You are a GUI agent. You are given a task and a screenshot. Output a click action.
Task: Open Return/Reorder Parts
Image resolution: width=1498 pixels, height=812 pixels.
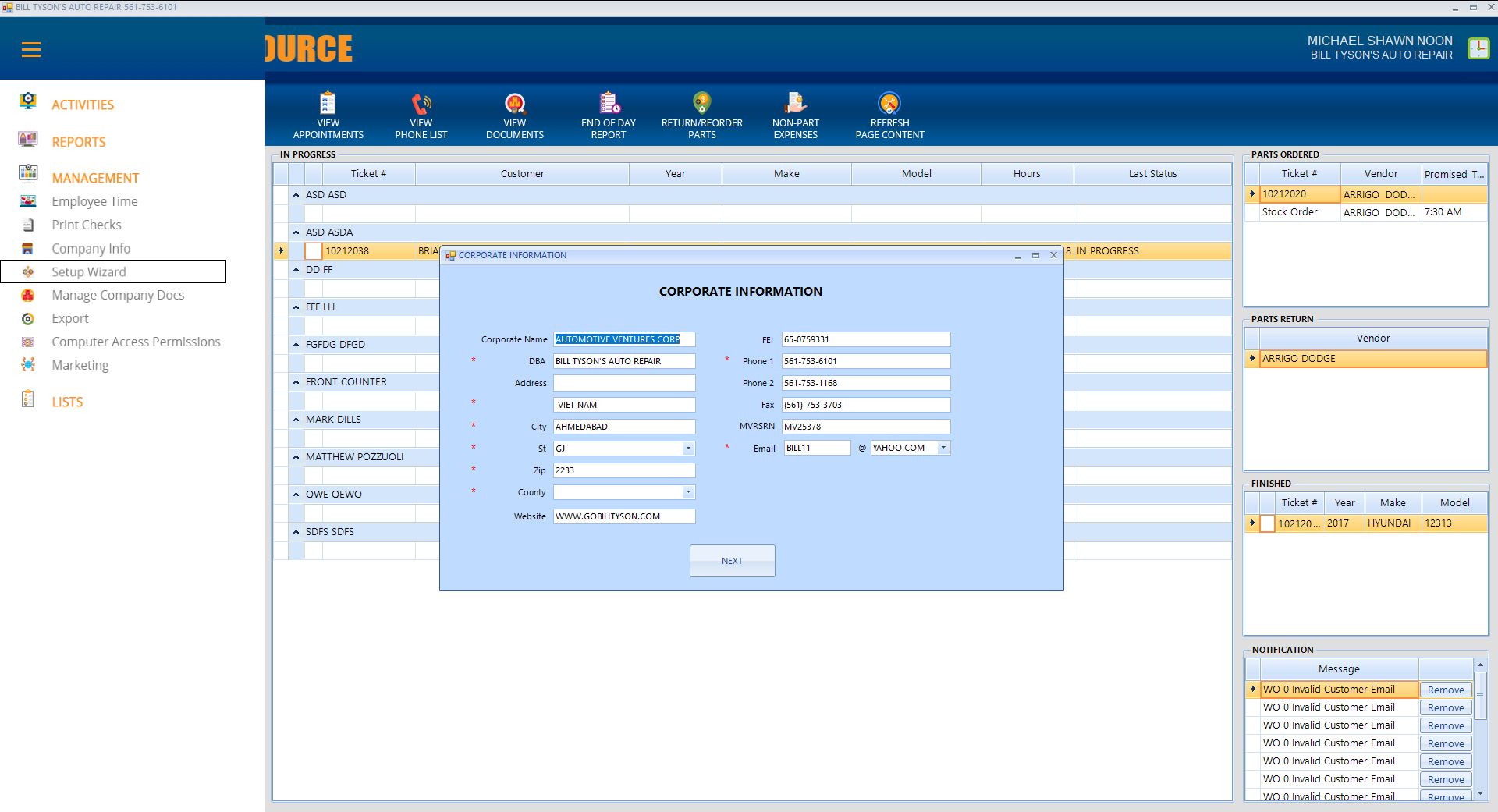[x=701, y=104]
